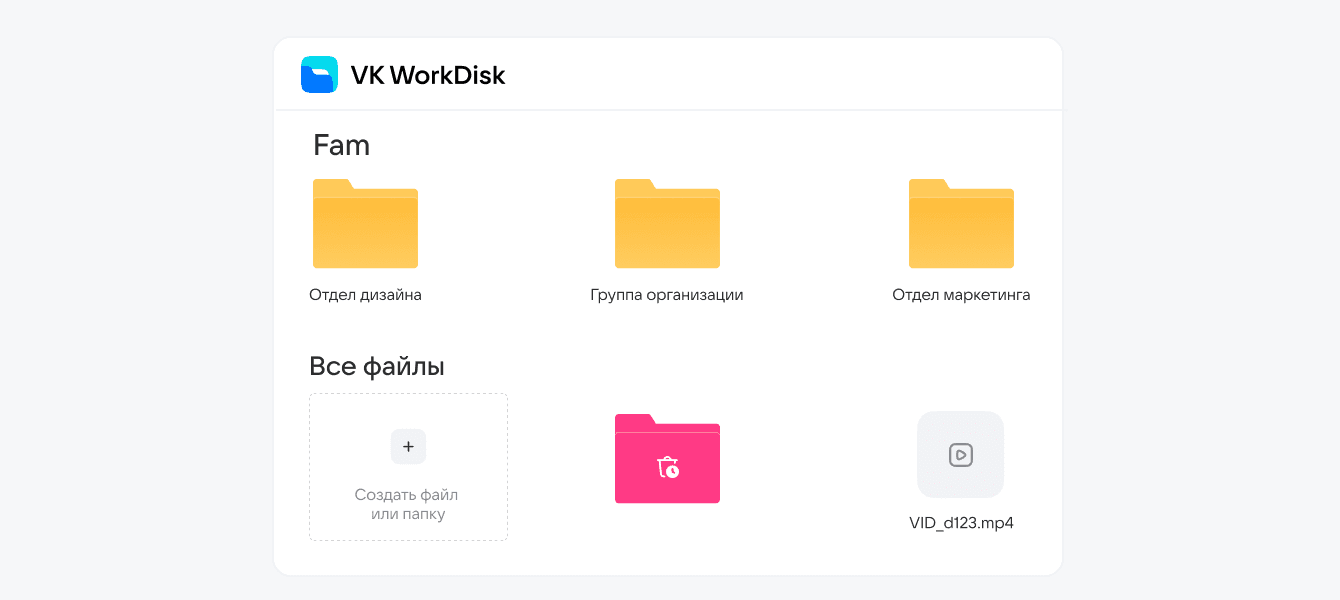
Task: Click the play icon on video file
Action: (x=960, y=455)
